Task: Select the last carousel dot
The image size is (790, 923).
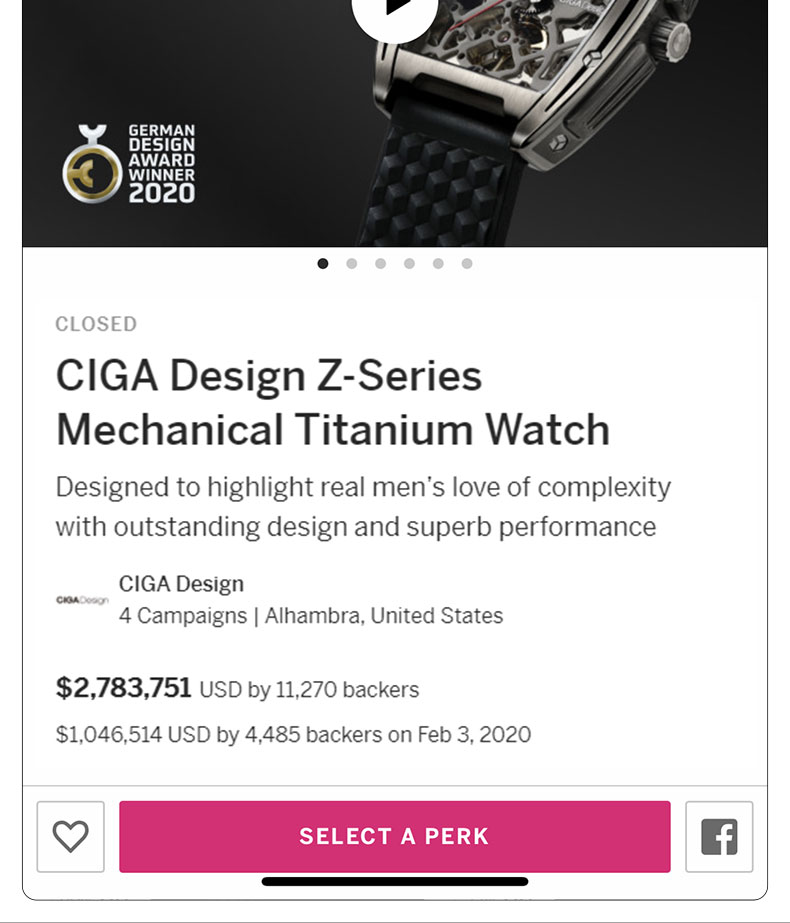Action: point(467,264)
